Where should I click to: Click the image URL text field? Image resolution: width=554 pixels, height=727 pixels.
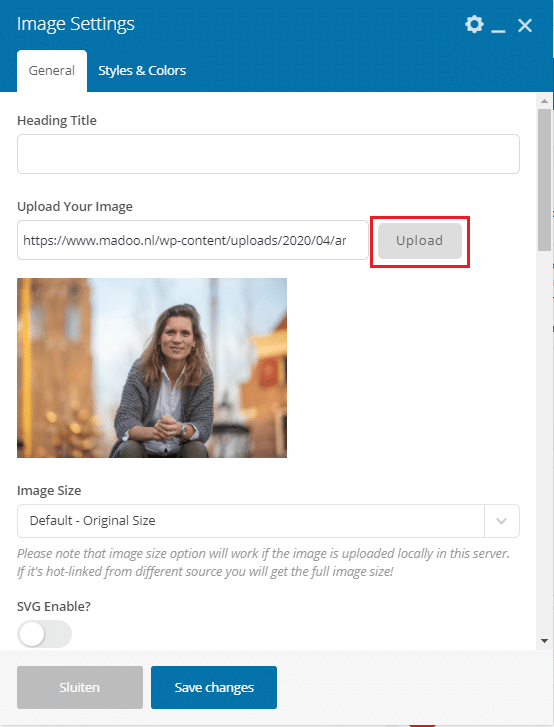pos(193,240)
